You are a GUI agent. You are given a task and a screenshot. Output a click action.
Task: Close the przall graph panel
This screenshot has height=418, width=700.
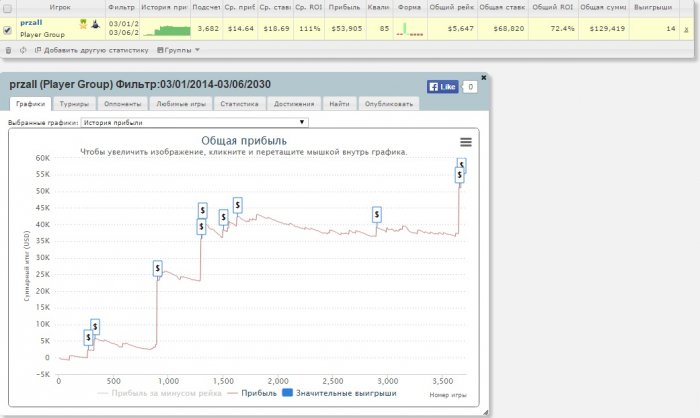(x=483, y=78)
